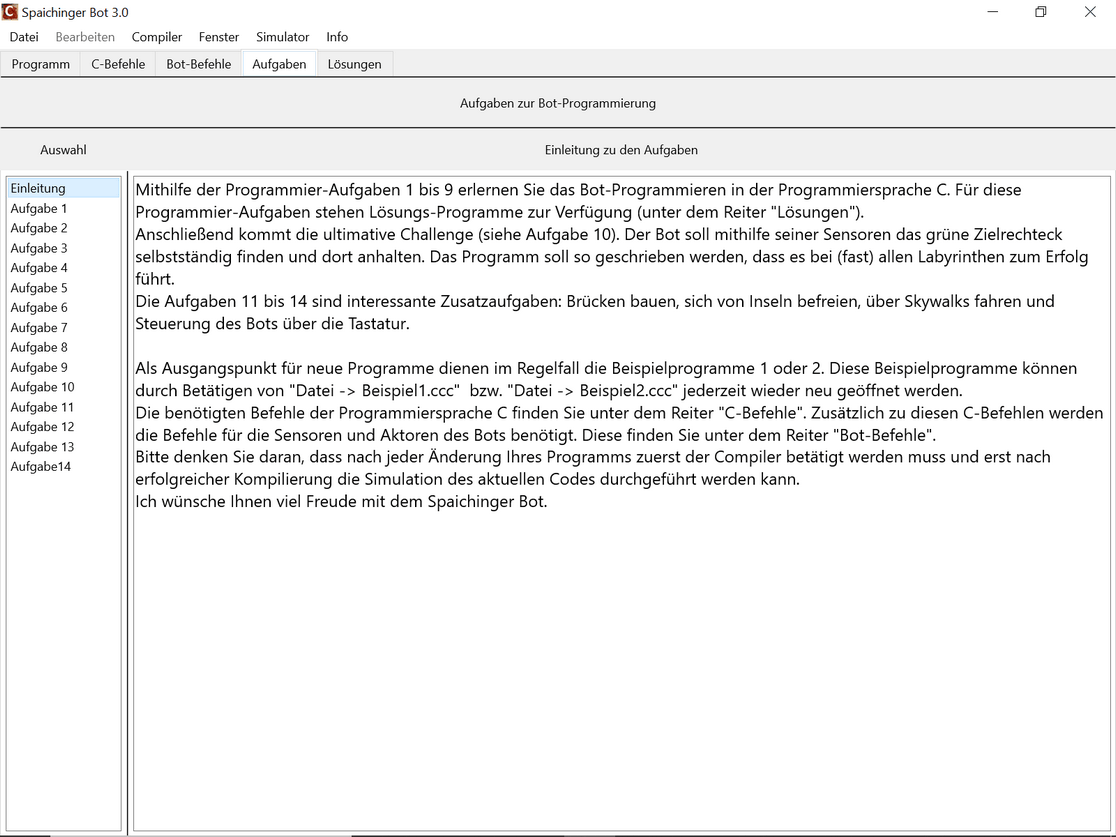
Task: Open the Simulator menu
Action: click(x=283, y=37)
